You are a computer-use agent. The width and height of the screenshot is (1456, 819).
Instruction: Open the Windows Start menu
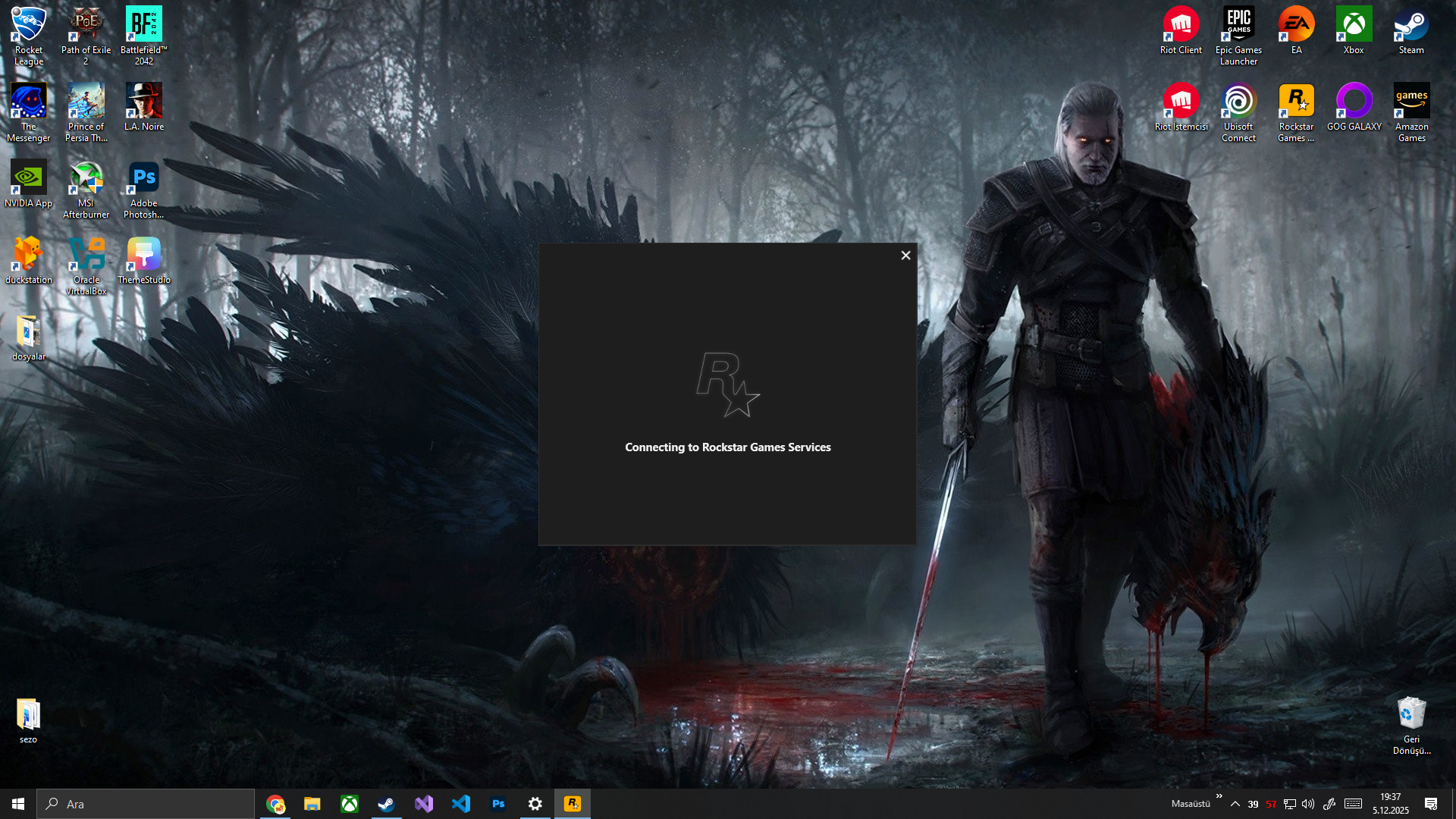click(x=18, y=804)
